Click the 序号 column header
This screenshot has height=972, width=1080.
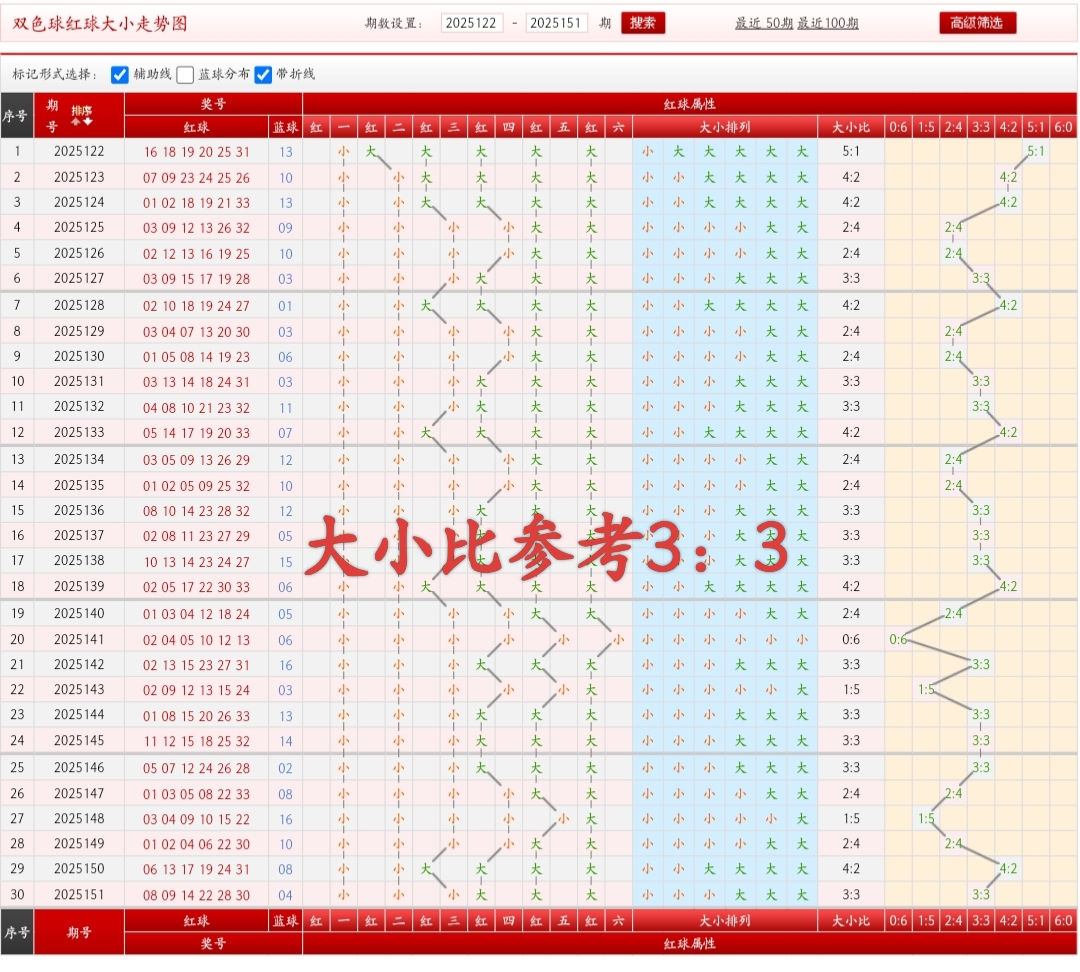pyautogui.click(x=17, y=117)
